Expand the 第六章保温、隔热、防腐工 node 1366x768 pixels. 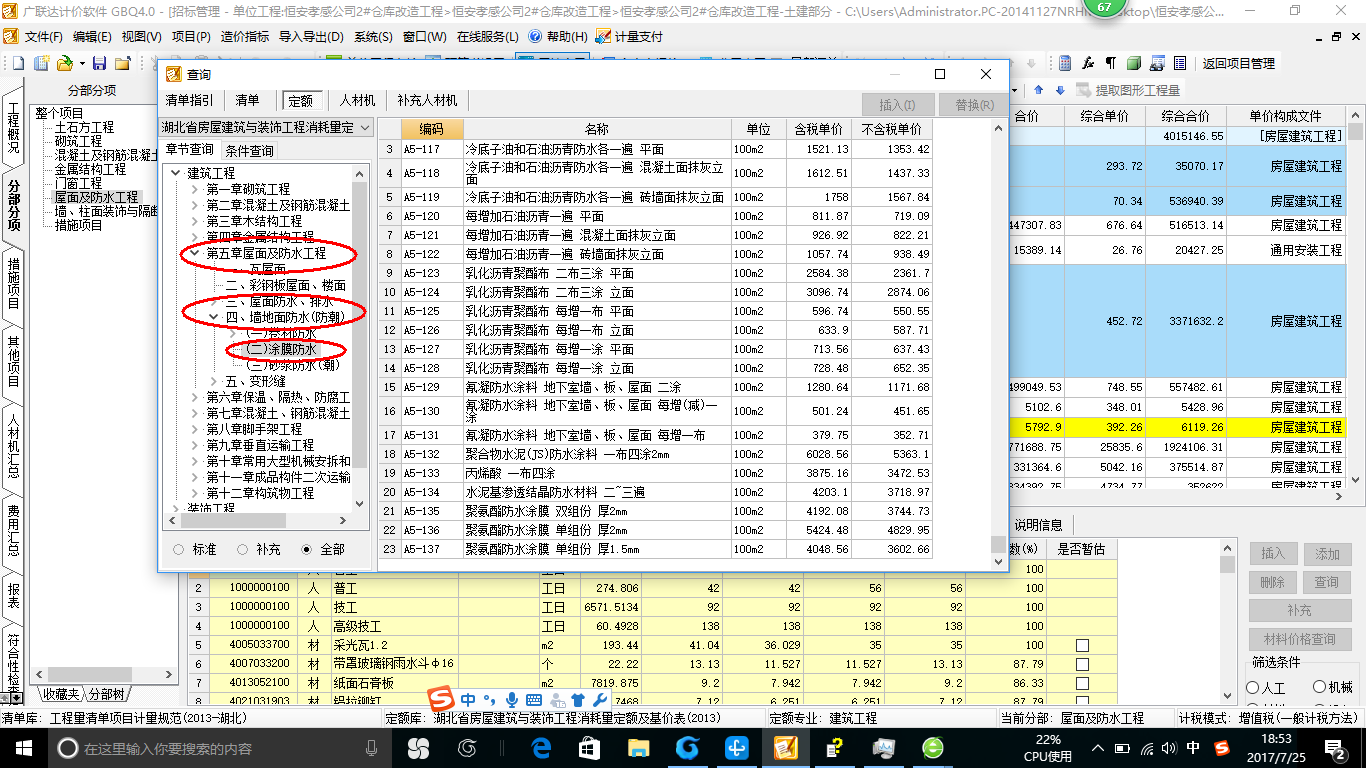[x=195, y=397]
